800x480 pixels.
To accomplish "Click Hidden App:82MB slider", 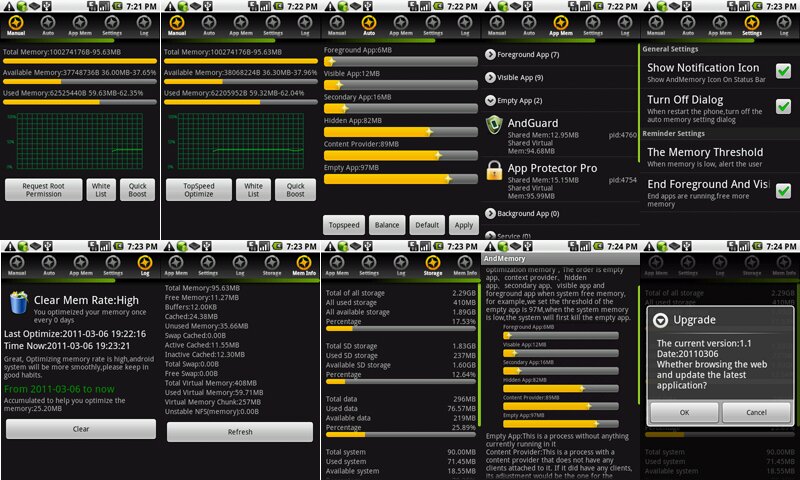I will 401,132.
